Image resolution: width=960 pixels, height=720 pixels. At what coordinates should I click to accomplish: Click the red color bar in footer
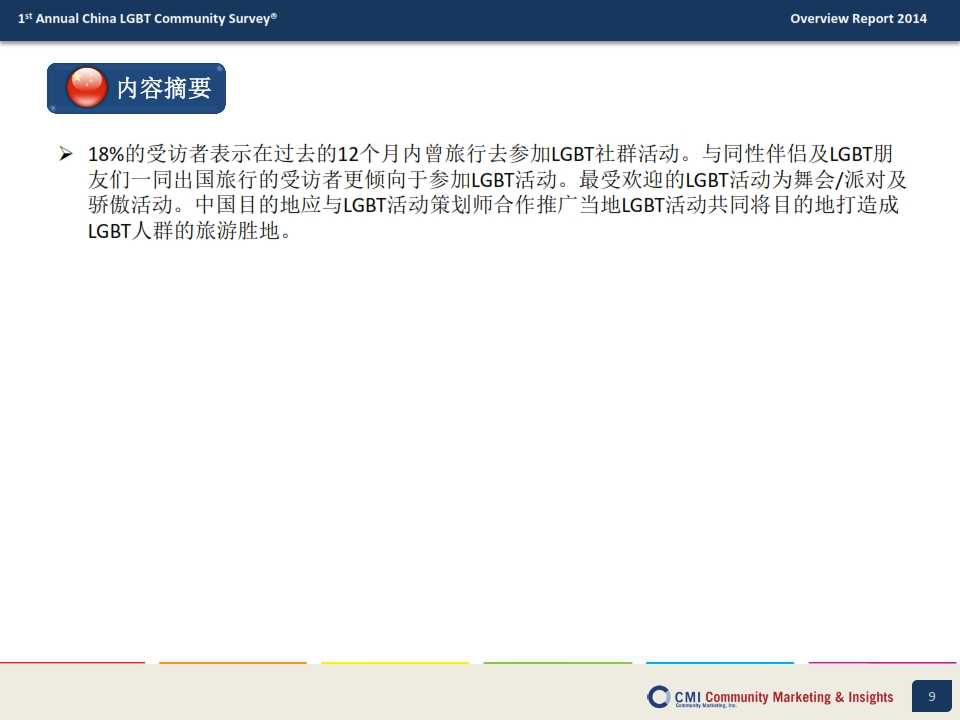tap(72, 662)
